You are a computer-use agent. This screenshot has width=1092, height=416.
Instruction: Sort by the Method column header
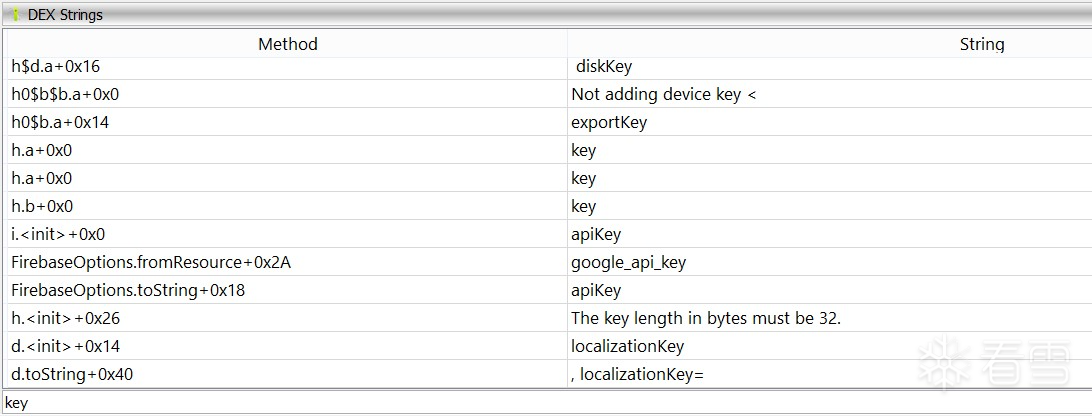287,44
